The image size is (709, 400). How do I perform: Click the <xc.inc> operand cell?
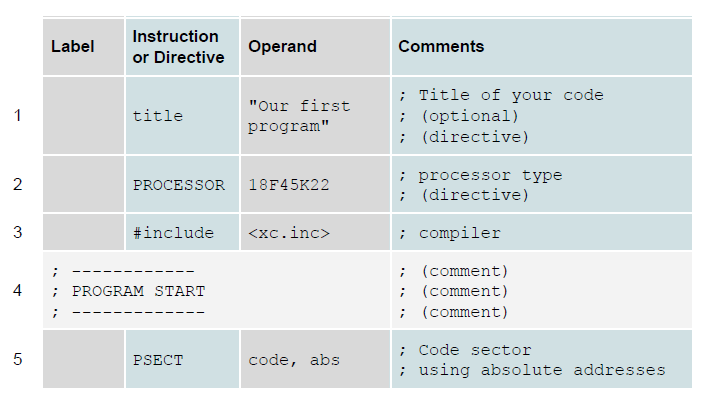(x=315, y=232)
